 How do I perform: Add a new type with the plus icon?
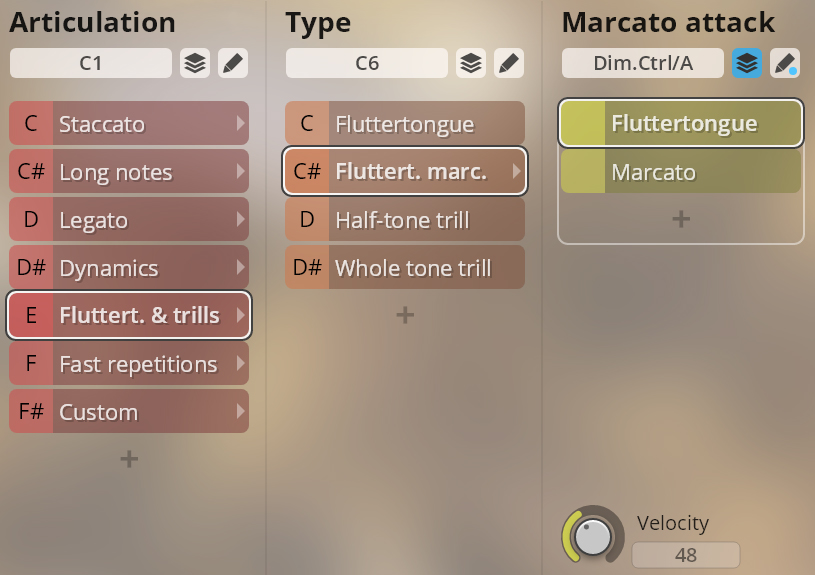pos(405,315)
